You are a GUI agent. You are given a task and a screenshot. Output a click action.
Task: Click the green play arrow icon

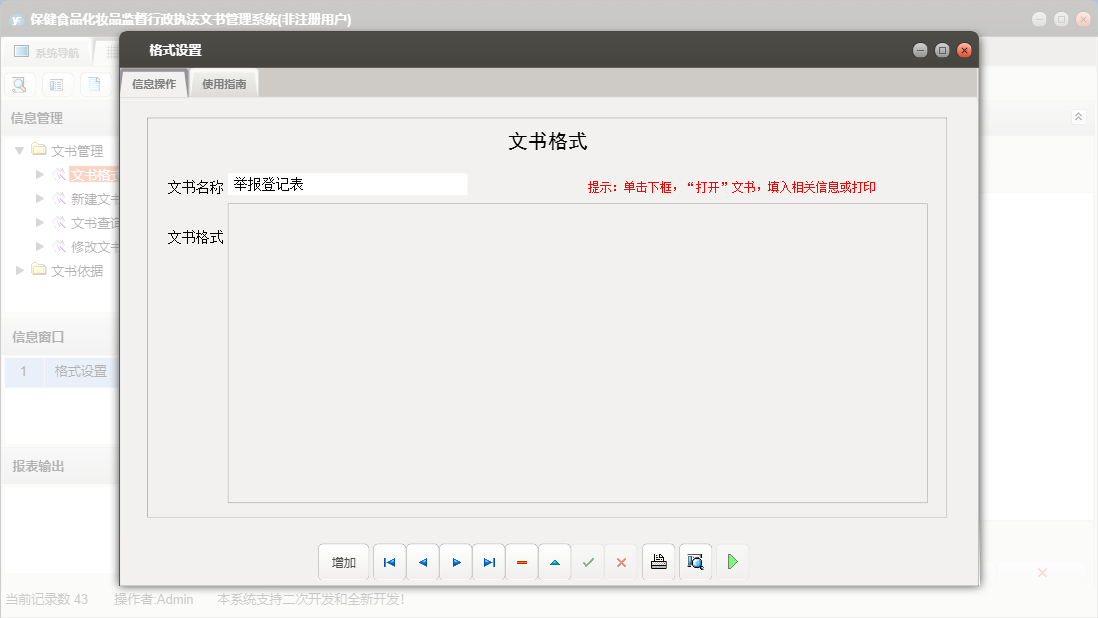[x=732, y=562]
